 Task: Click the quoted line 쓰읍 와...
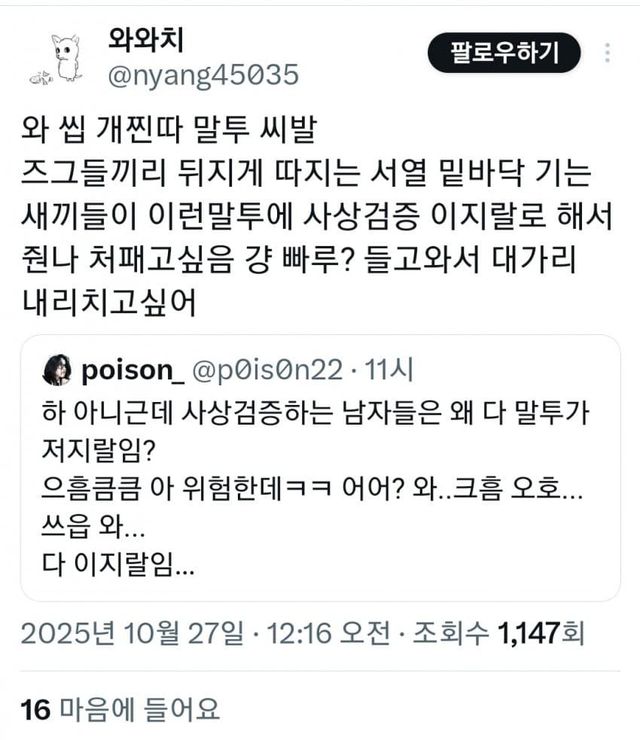[x=93, y=526]
